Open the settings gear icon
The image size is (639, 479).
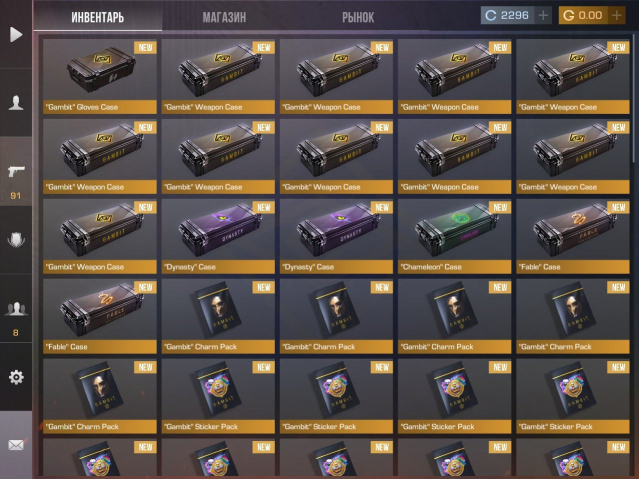[x=16, y=377]
